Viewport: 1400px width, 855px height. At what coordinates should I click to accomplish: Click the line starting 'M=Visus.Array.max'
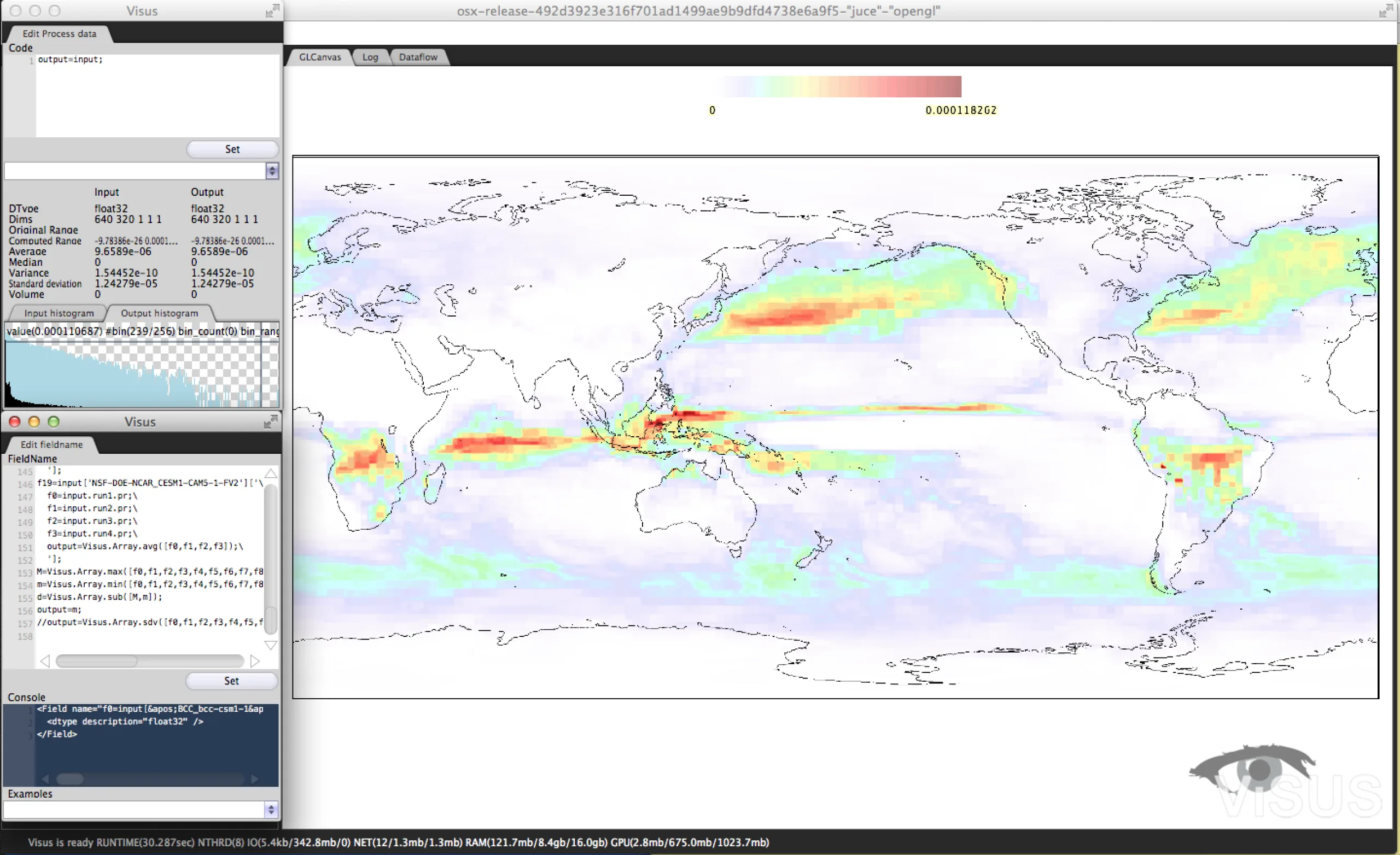pyautogui.click(x=150, y=571)
